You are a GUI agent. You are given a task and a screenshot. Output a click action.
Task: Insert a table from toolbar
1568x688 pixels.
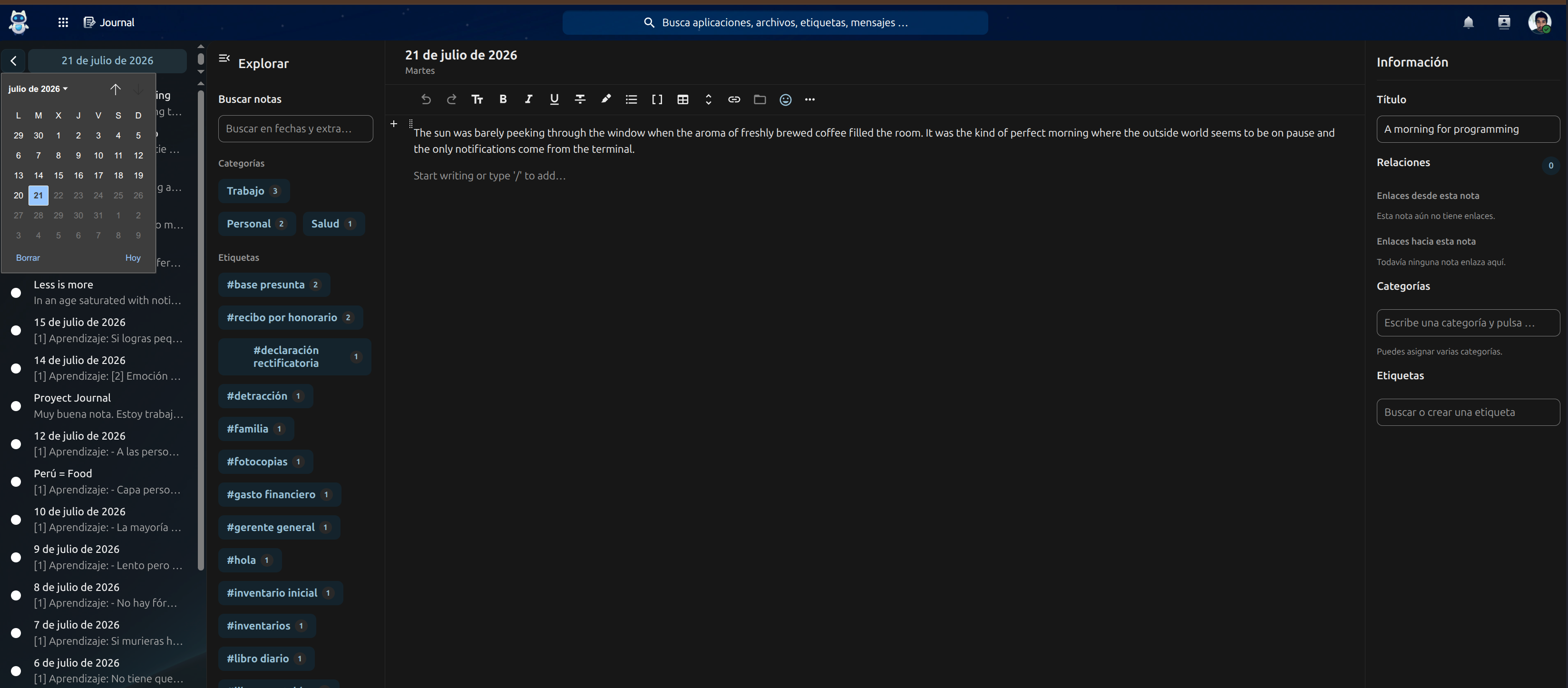point(683,99)
